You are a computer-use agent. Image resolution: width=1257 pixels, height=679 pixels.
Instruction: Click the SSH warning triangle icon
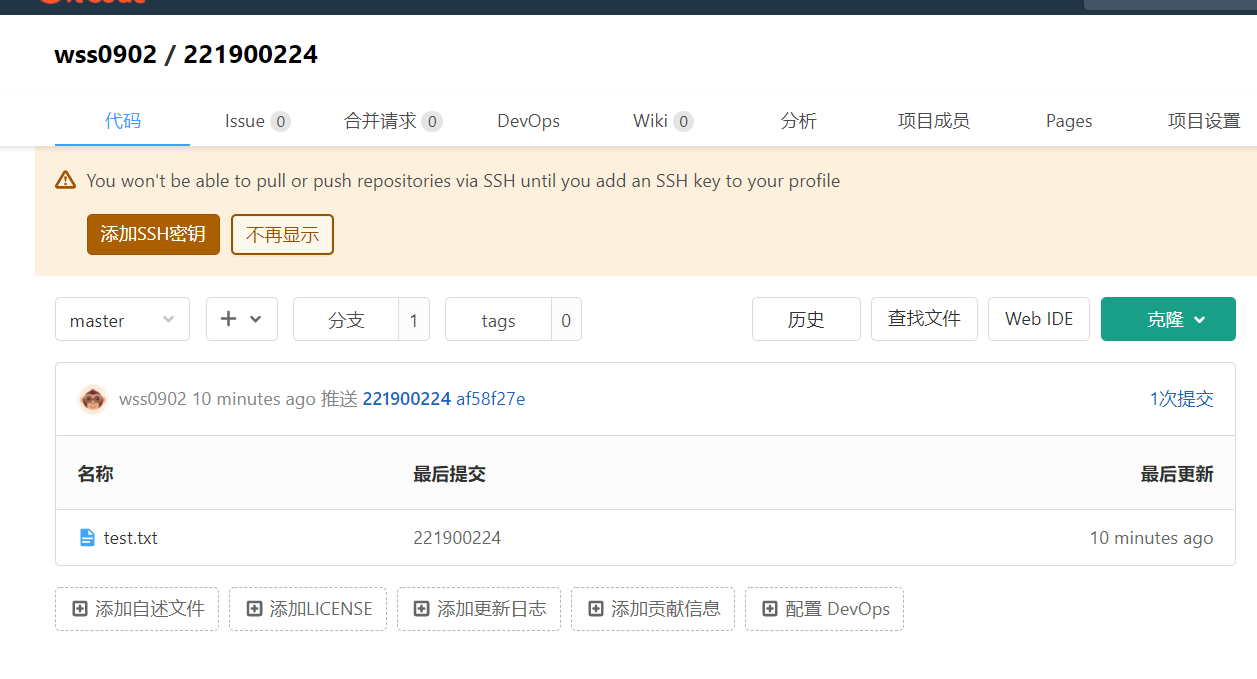pyautogui.click(x=65, y=180)
